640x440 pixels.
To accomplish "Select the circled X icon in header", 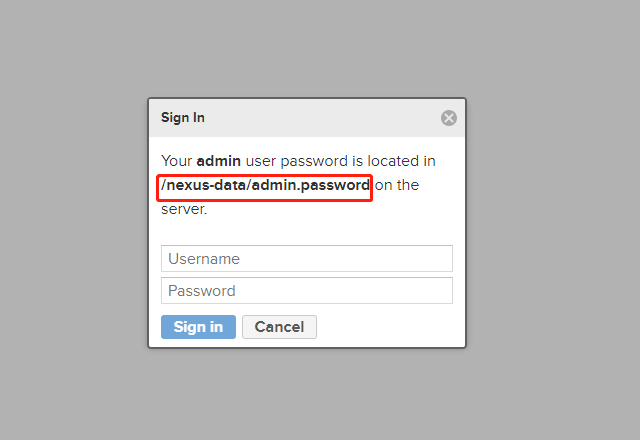I will (x=449, y=118).
